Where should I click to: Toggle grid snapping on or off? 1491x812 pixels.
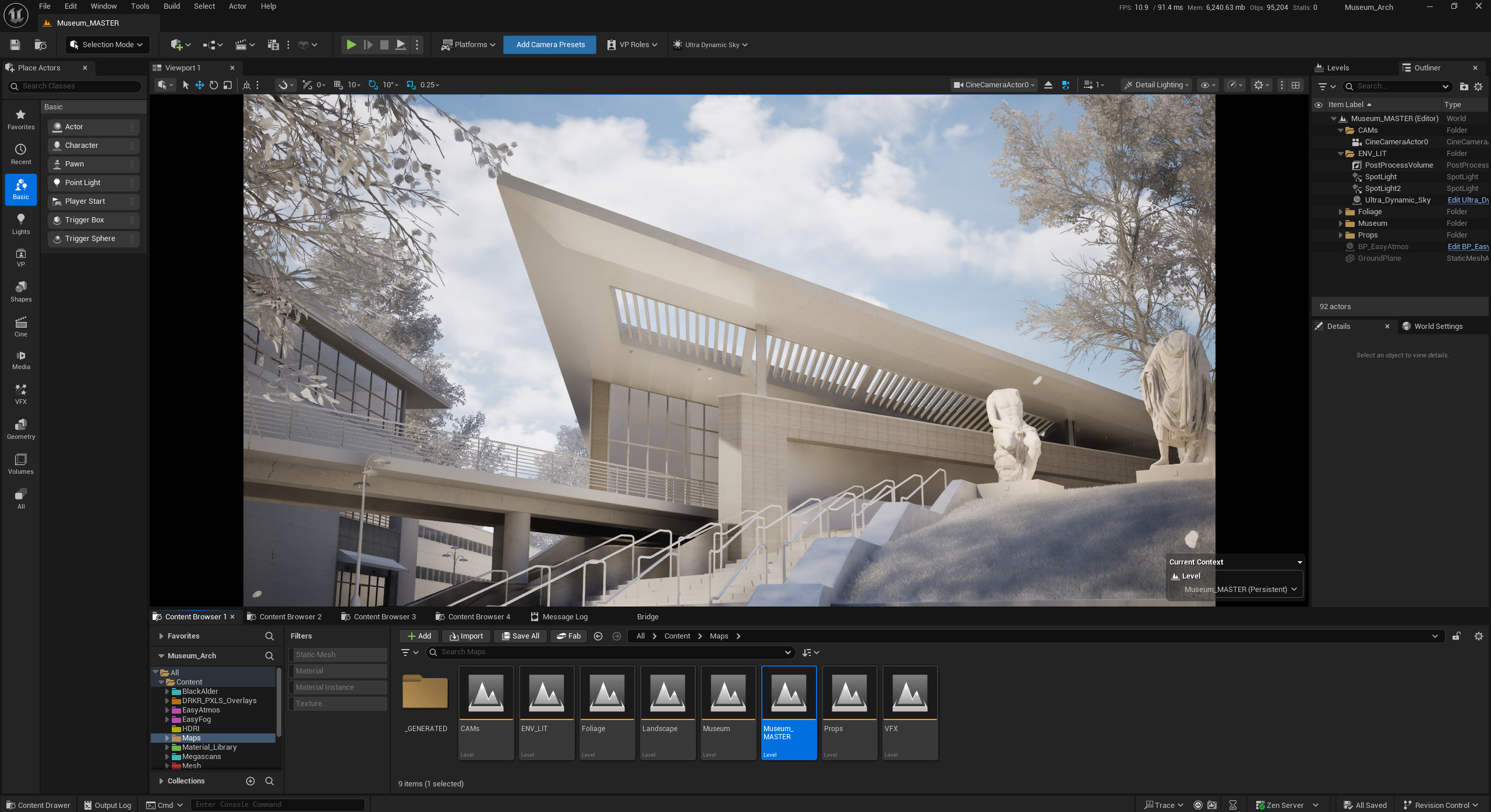point(338,85)
